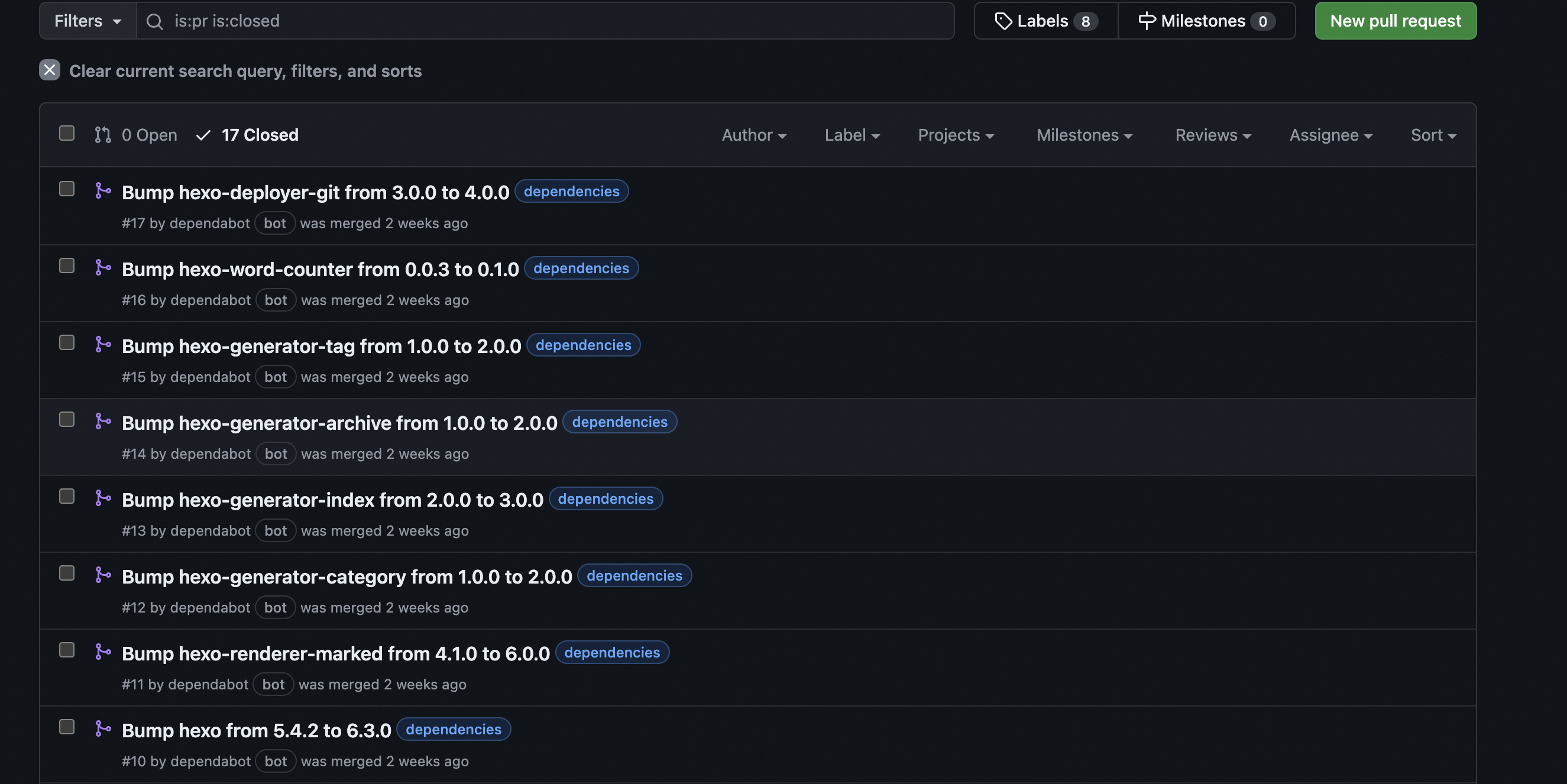Check the box for hexo-generator-tag PR
The height and width of the screenshot is (784, 1567).
pyautogui.click(x=67, y=342)
